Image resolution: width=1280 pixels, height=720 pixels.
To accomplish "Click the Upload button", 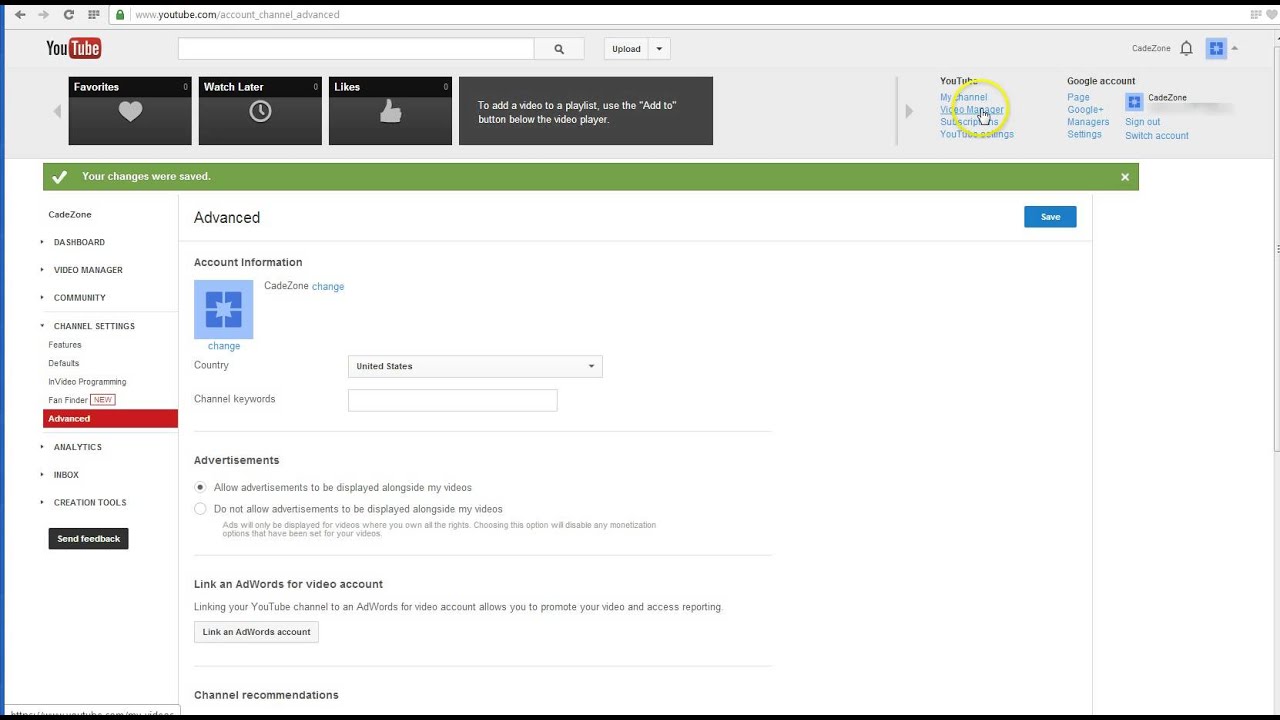I will pos(626,49).
